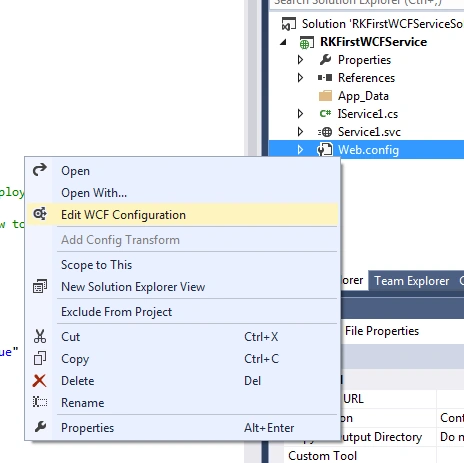Choose Open With... from context menu

tap(94, 193)
